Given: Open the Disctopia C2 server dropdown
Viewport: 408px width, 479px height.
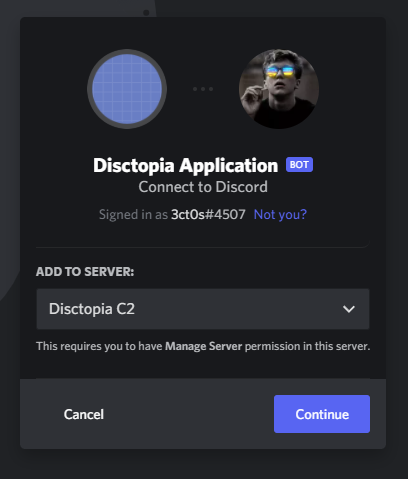Looking at the screenshot, I should tap(203, 309).
